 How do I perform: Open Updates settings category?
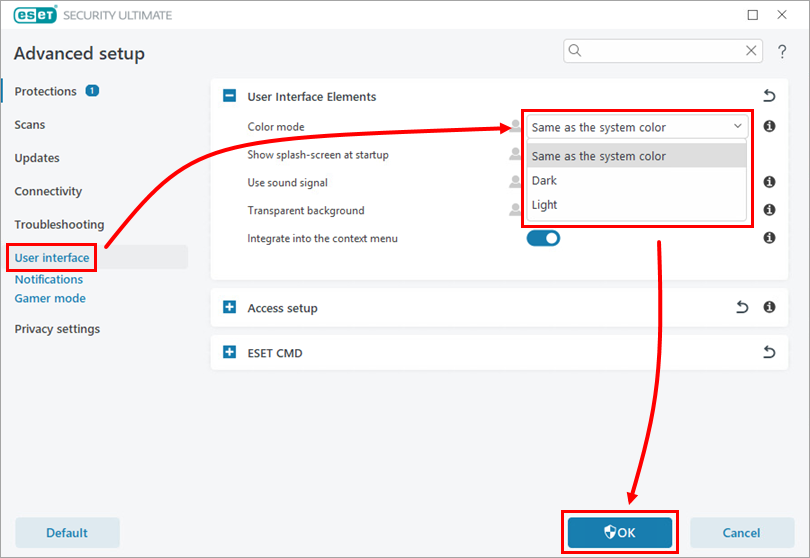[x=37, y=158]
